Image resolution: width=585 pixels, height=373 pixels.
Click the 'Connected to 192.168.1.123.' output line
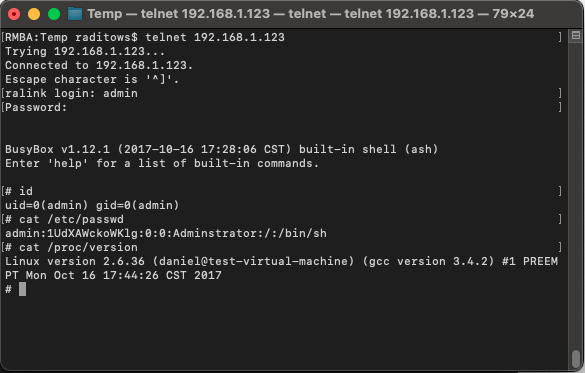[x=99, y=65]
